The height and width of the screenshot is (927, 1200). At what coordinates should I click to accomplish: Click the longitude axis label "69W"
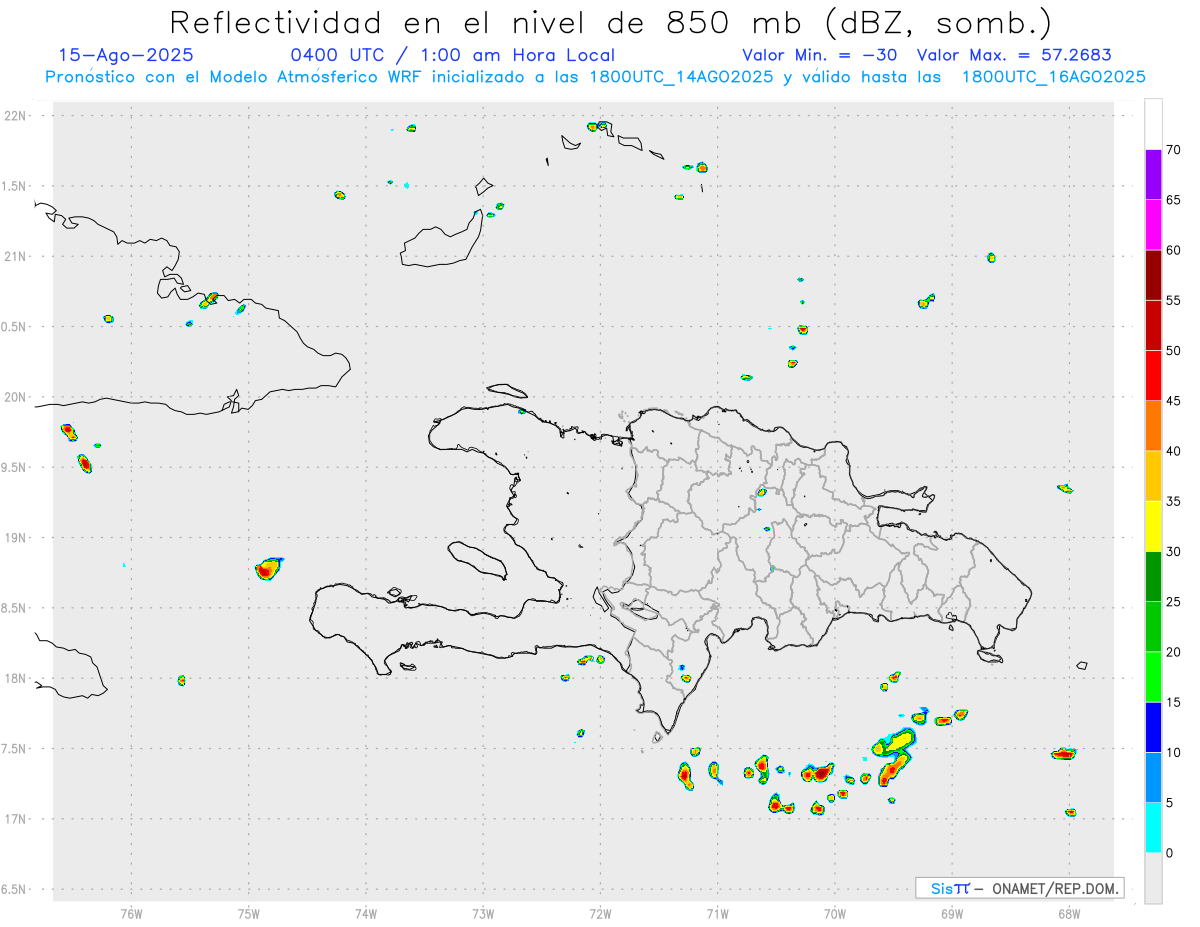952,914
